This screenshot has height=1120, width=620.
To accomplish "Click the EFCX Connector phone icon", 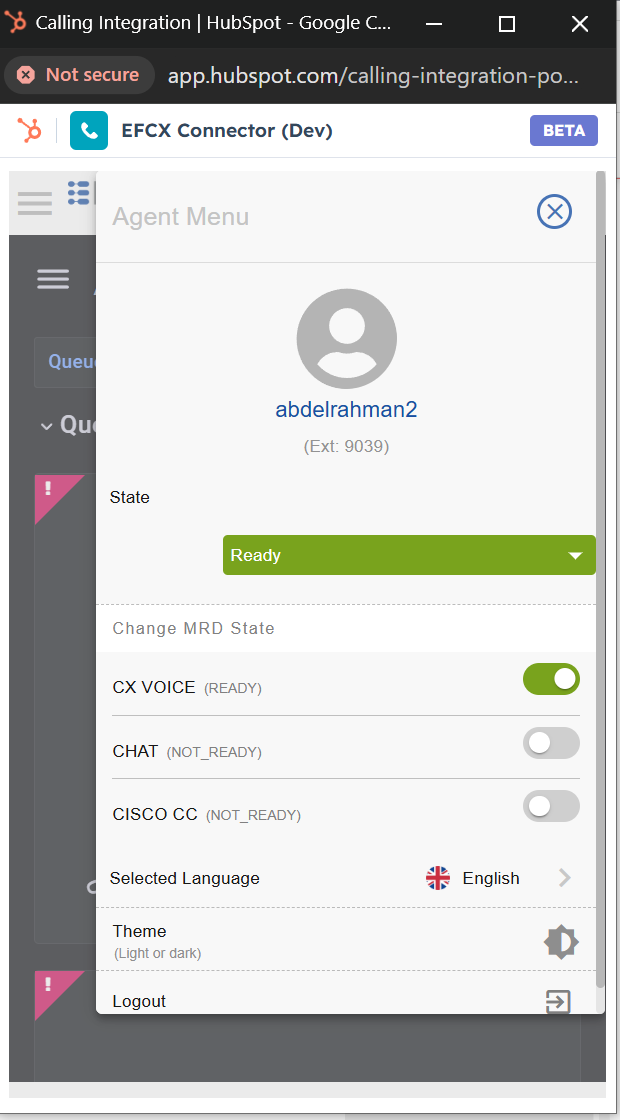I will coord(89,131).
